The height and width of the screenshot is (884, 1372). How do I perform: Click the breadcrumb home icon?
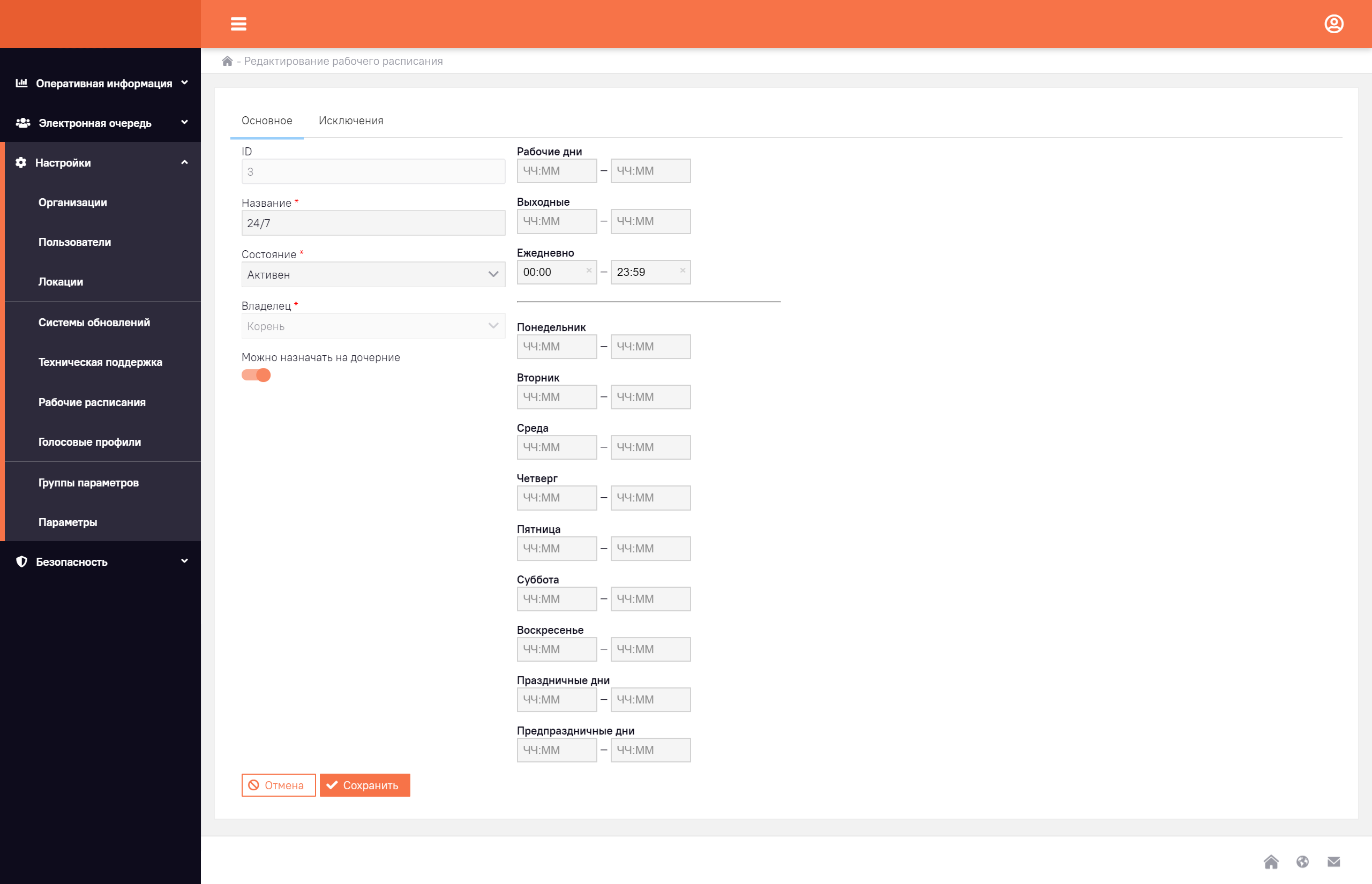coord(227,61)
